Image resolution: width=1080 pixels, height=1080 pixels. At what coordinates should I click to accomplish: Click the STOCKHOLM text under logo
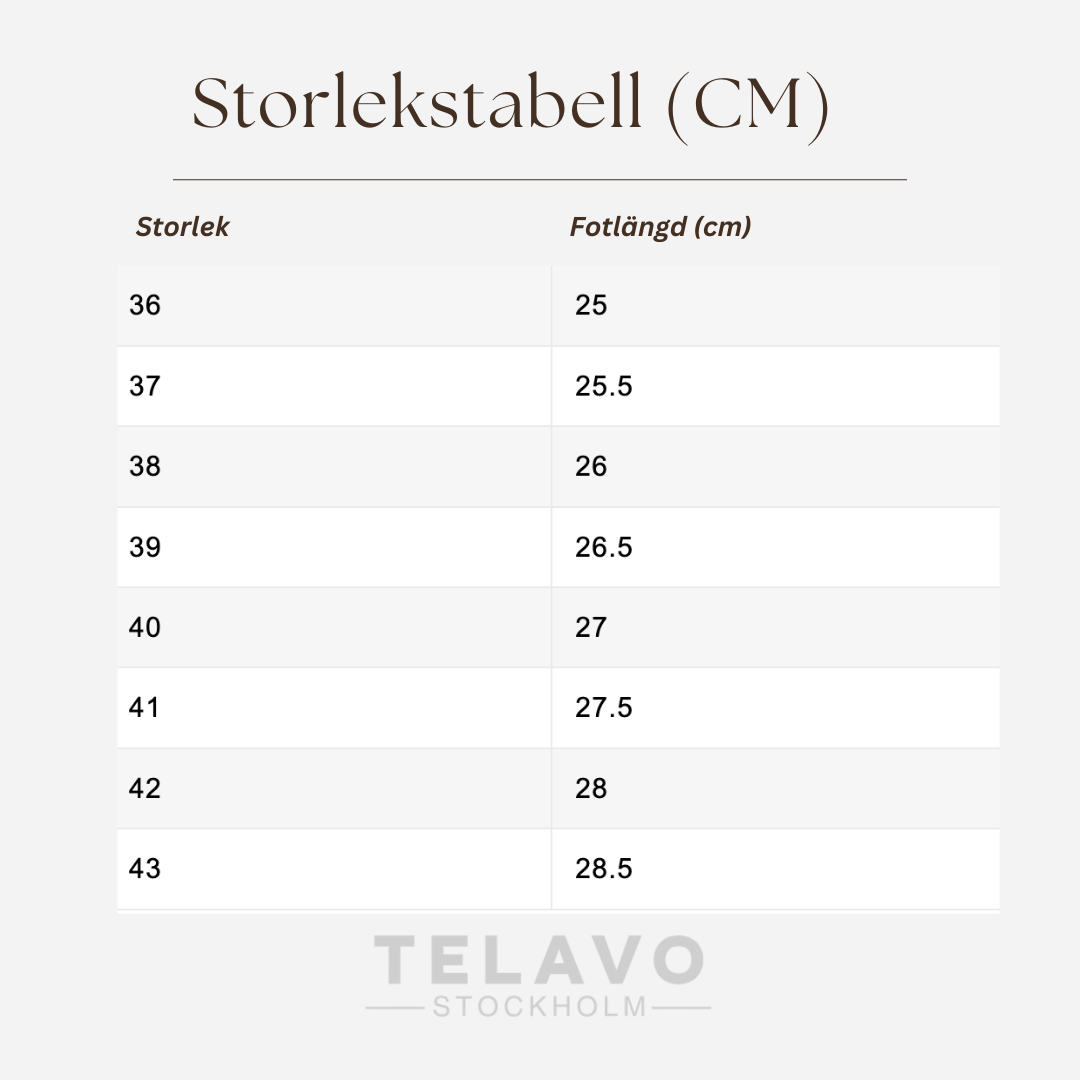[539, 1006]
